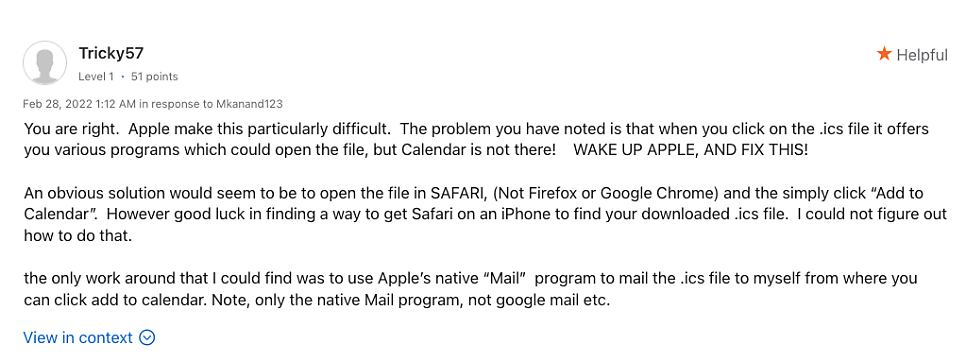Click the 51 points label
The height and width of the screenshot is (362, 966).
click(154, 77)
